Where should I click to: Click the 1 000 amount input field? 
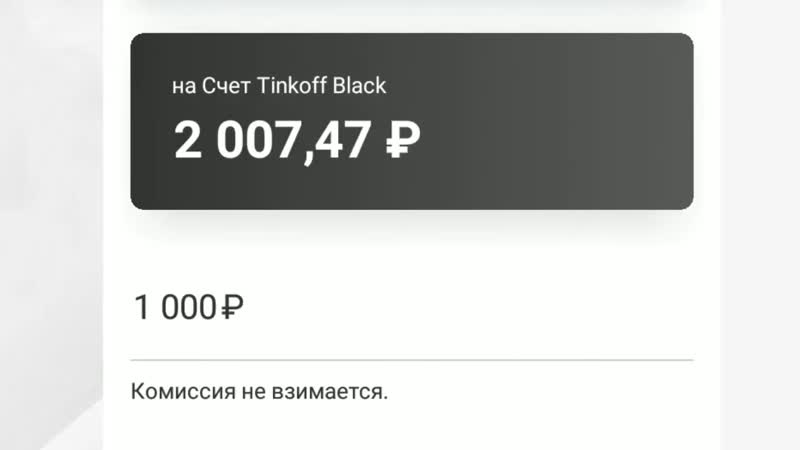(411, 307)
